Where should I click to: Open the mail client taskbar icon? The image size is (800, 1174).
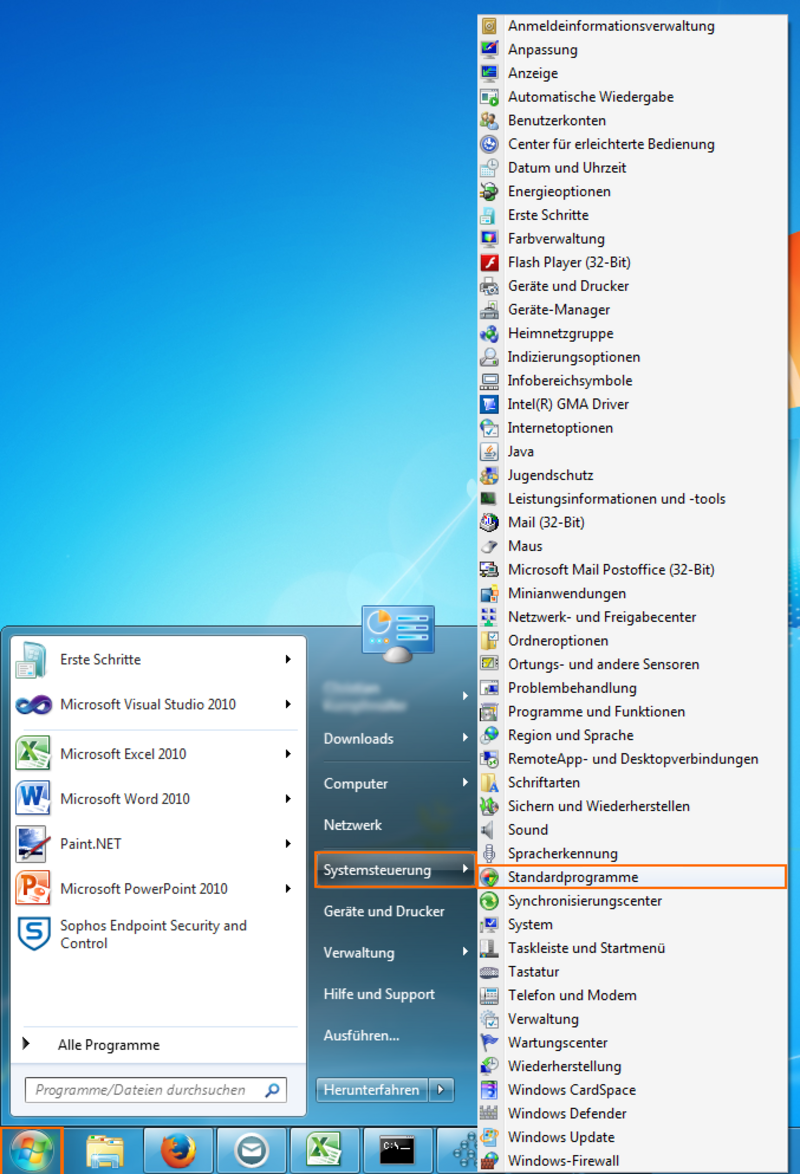click(252, 1151)
